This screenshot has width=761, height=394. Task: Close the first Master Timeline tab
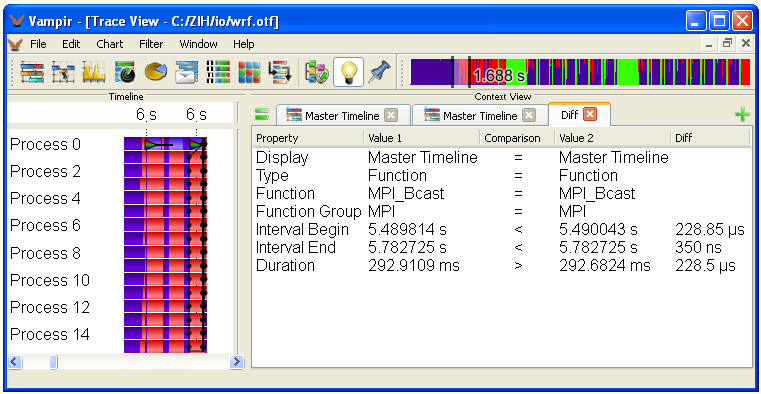(391, 115)
